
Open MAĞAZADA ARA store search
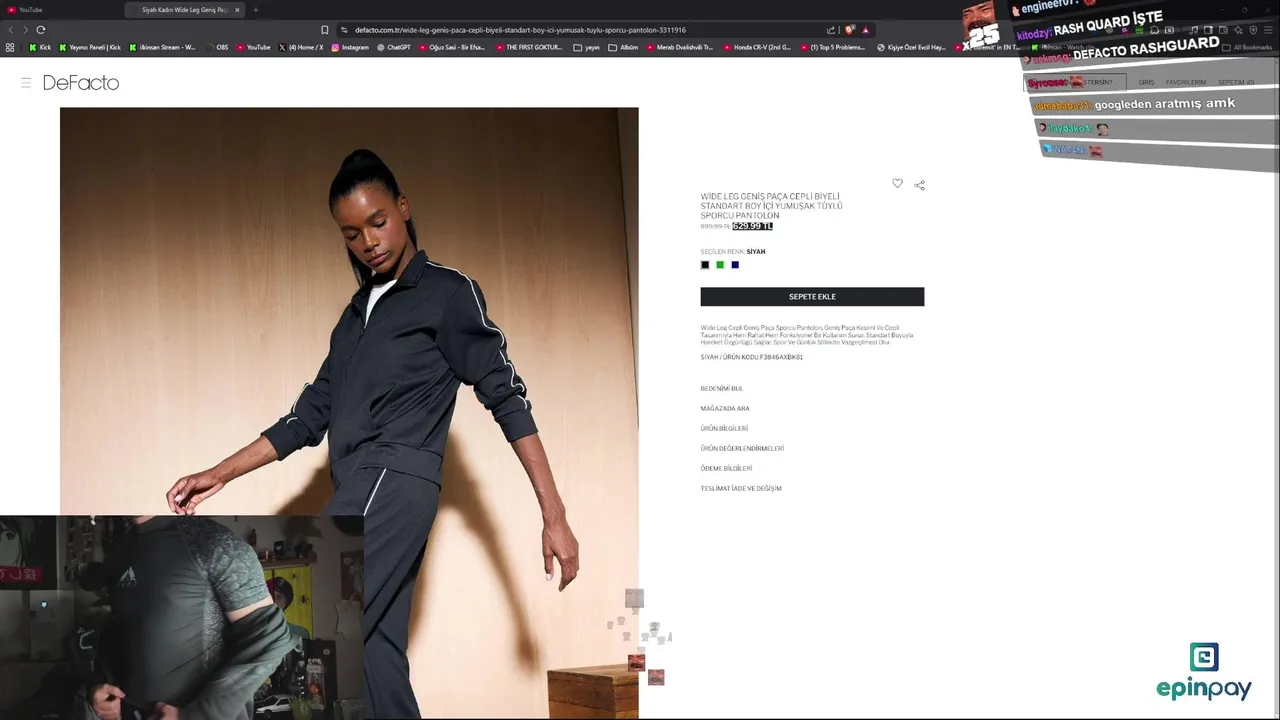tap(725, 409)
